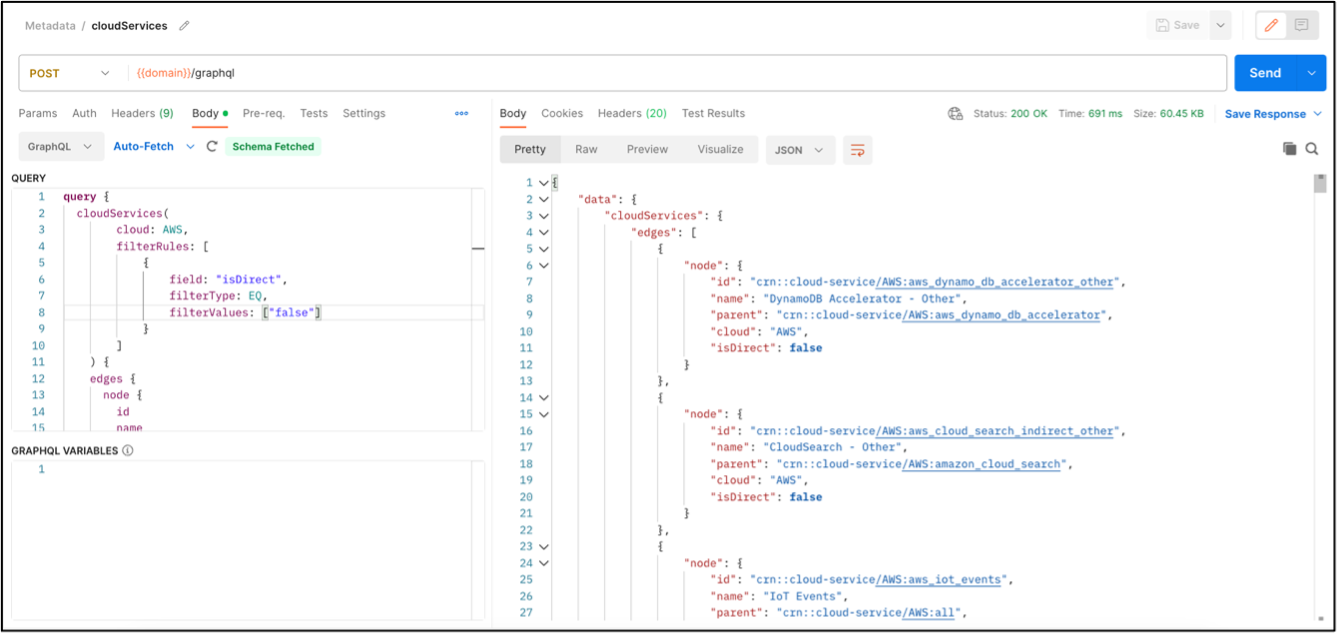Image resolution: width=1341 pixels, height=635 pixels.
Task: Open the request Headers (9) tab
Action: (x=142, y=113)
